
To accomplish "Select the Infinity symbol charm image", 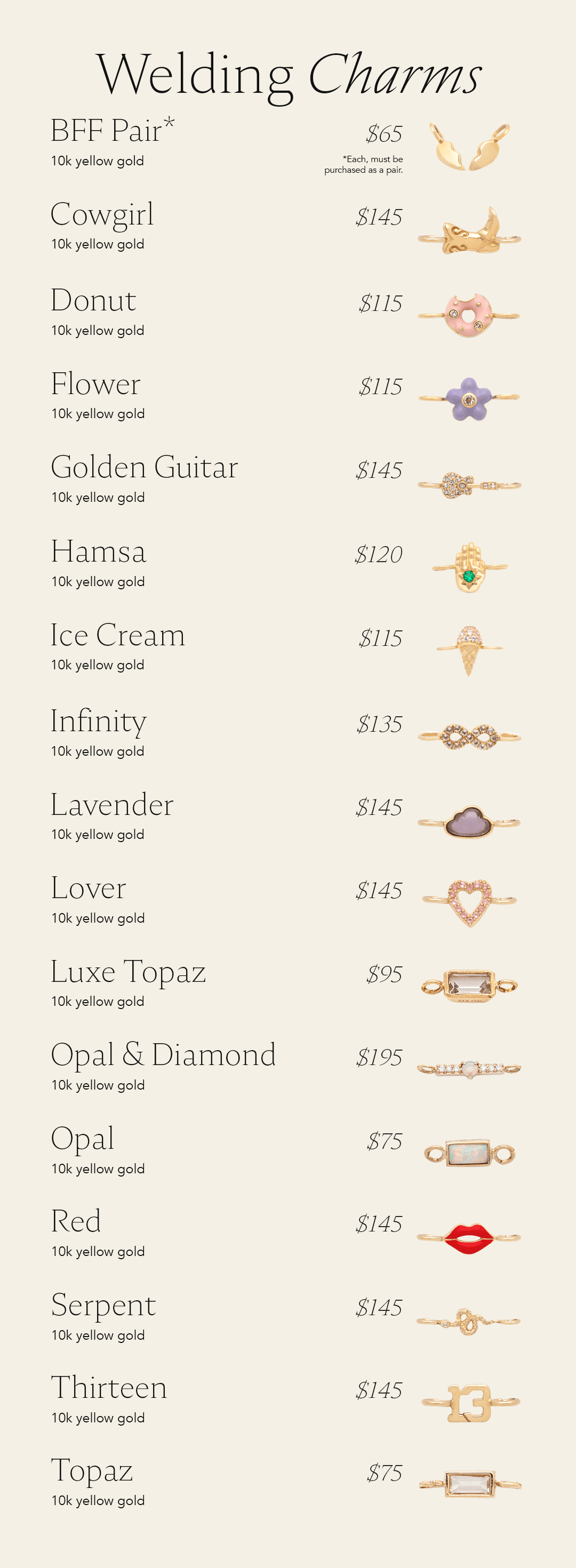I will [469, 737].
